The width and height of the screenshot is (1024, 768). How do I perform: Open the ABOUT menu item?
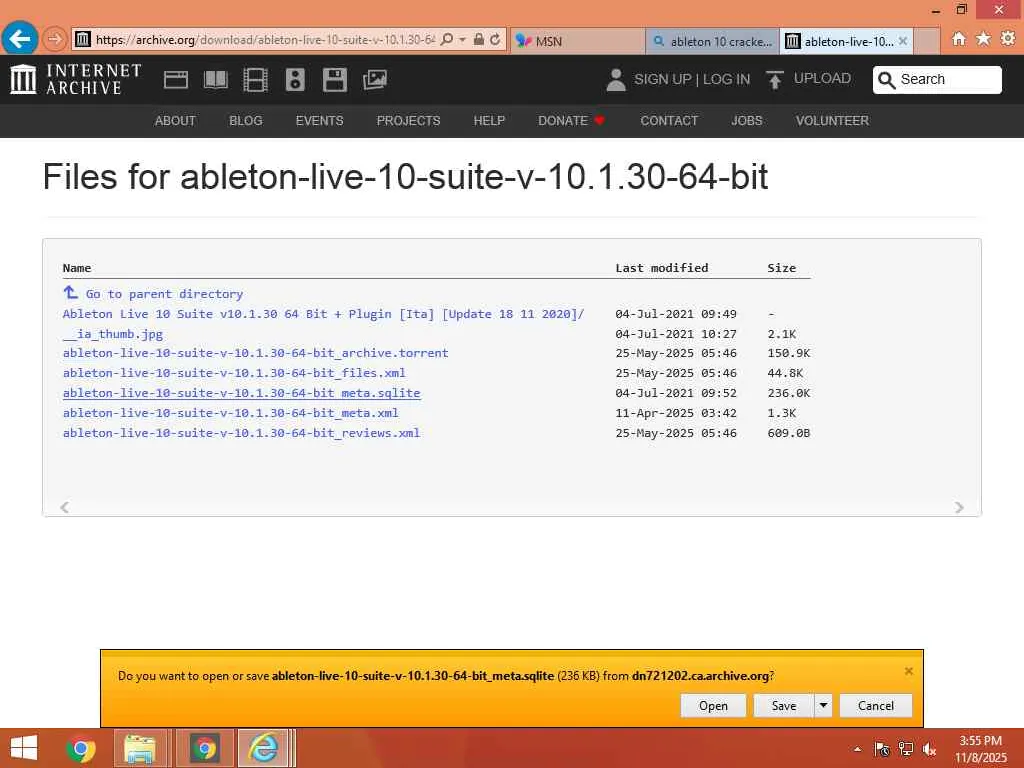coord(175,121)
